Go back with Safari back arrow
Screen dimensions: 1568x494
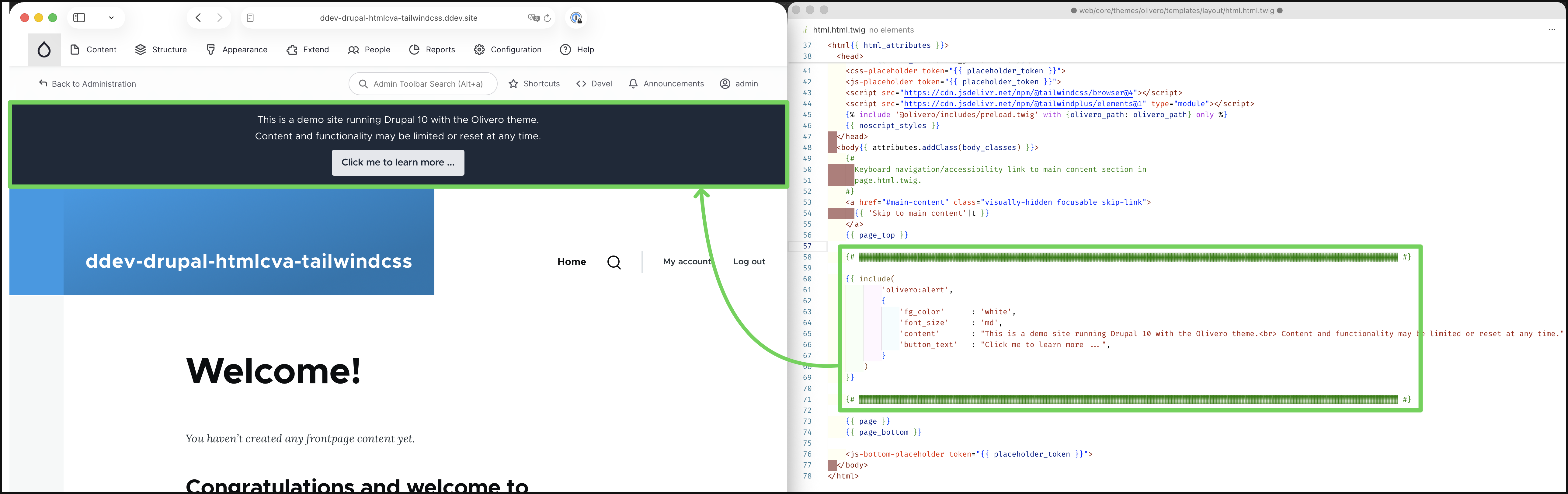pyautogui.click(x=198, y=18)
